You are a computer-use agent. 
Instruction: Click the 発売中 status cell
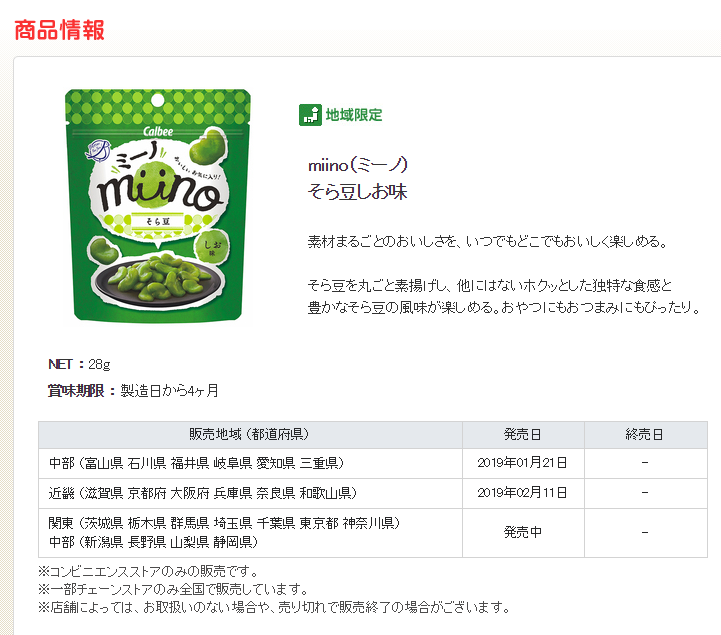[x=523, y=532]
